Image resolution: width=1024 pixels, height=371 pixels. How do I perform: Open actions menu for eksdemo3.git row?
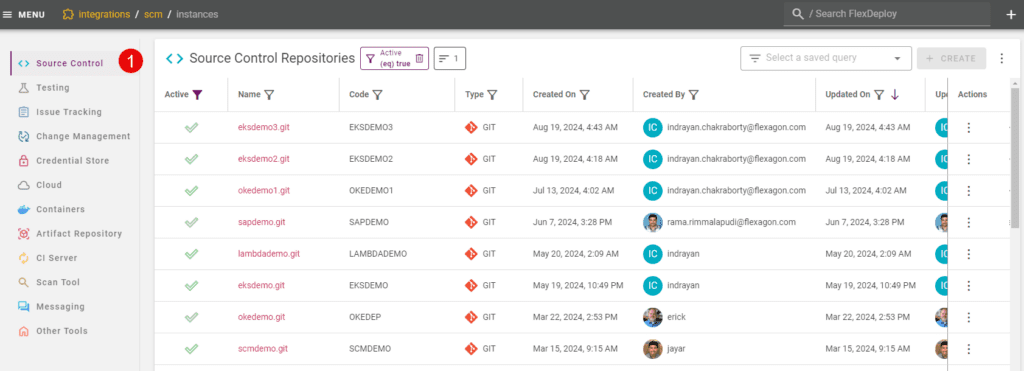coord(968,127)
